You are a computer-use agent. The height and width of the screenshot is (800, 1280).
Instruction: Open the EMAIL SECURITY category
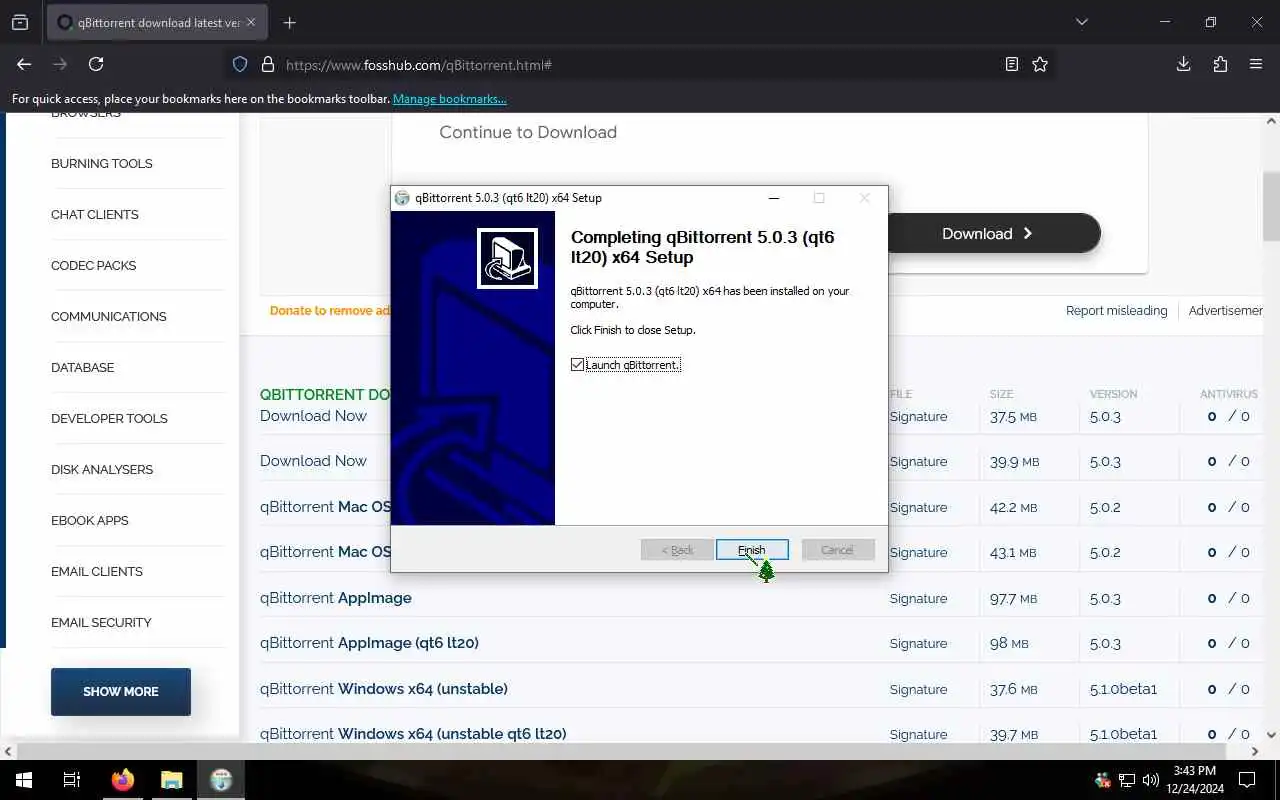pyautogui.click(x=101, y=622)
